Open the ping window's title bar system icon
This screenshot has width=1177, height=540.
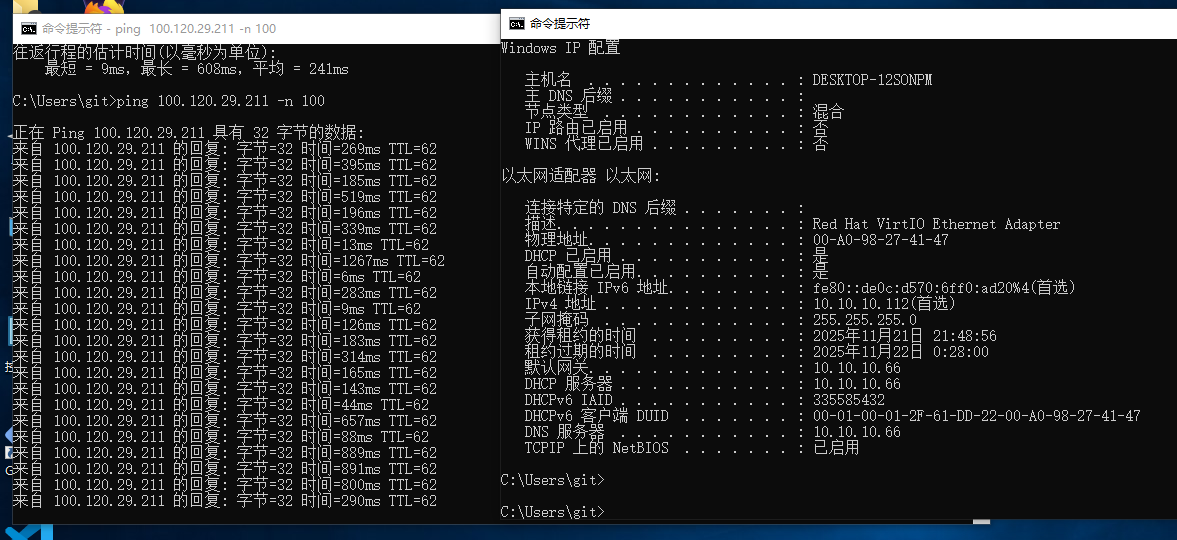pyautogui.click(x=29, y=29)
